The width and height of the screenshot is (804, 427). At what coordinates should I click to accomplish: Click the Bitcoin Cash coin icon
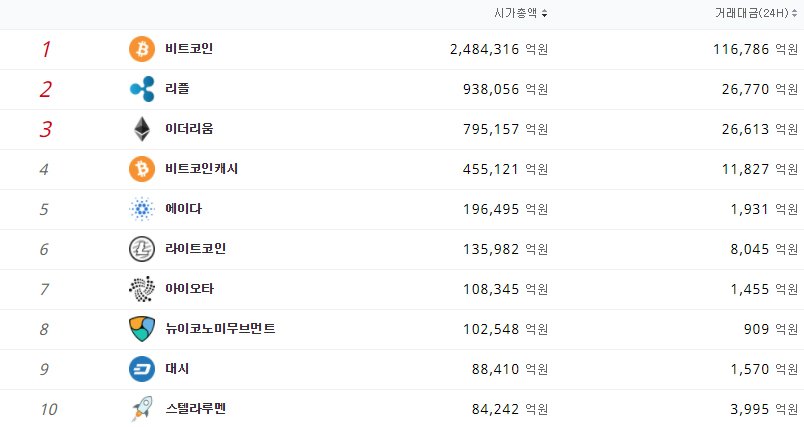click(x=142, y=169)
